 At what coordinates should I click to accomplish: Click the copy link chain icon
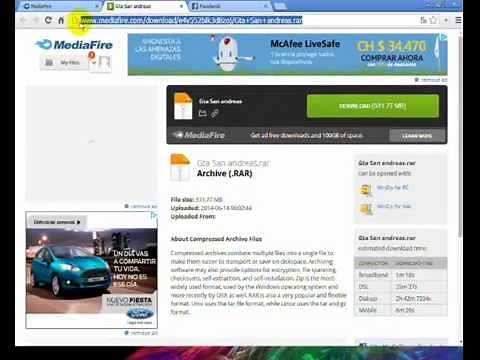[215, 114]
